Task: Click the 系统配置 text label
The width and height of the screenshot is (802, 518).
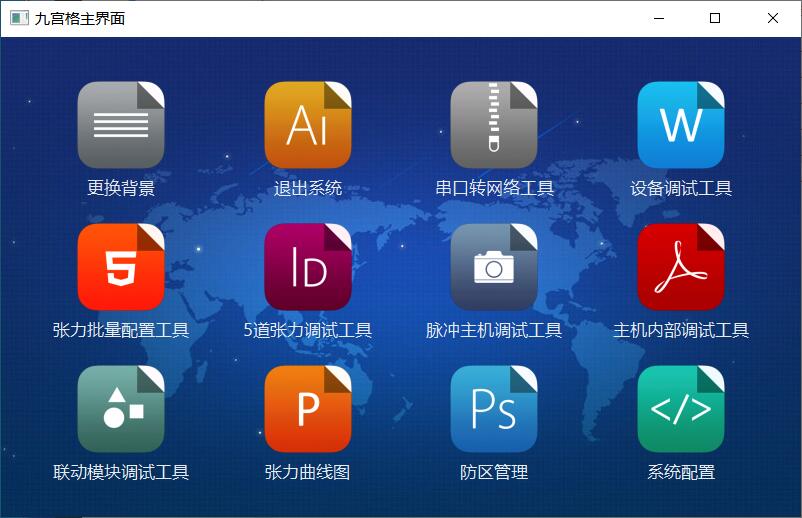Action: 681,472
